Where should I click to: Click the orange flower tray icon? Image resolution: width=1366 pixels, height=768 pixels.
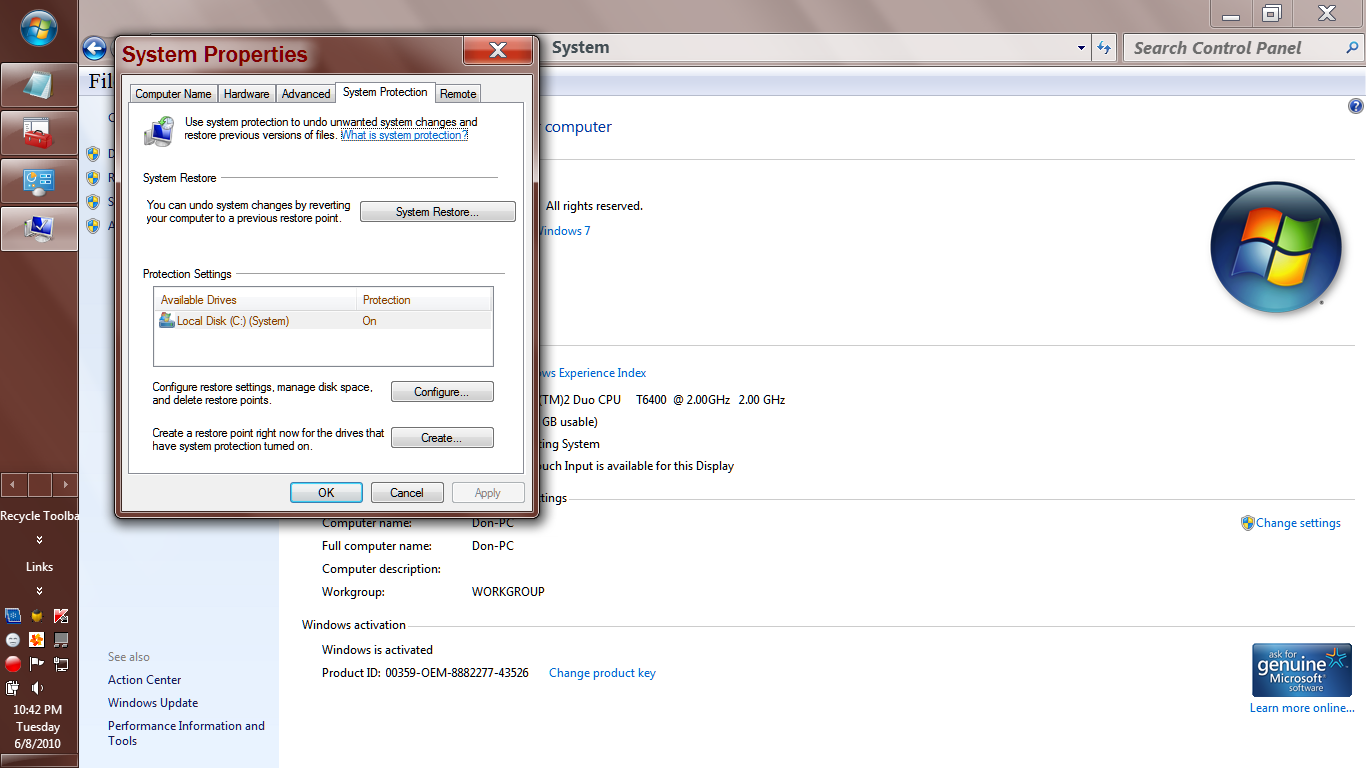tap(37, 639)
